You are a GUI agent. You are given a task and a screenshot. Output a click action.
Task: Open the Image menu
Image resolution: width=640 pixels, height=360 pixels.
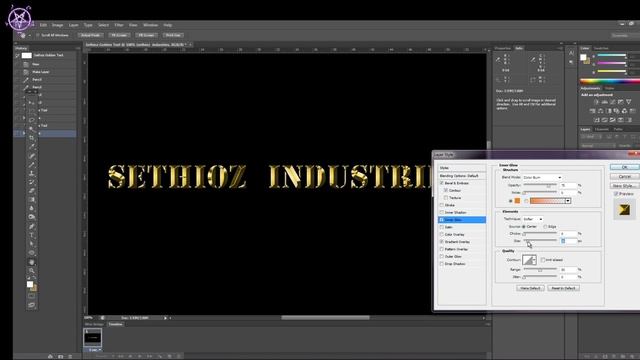(x=57, y=25)
